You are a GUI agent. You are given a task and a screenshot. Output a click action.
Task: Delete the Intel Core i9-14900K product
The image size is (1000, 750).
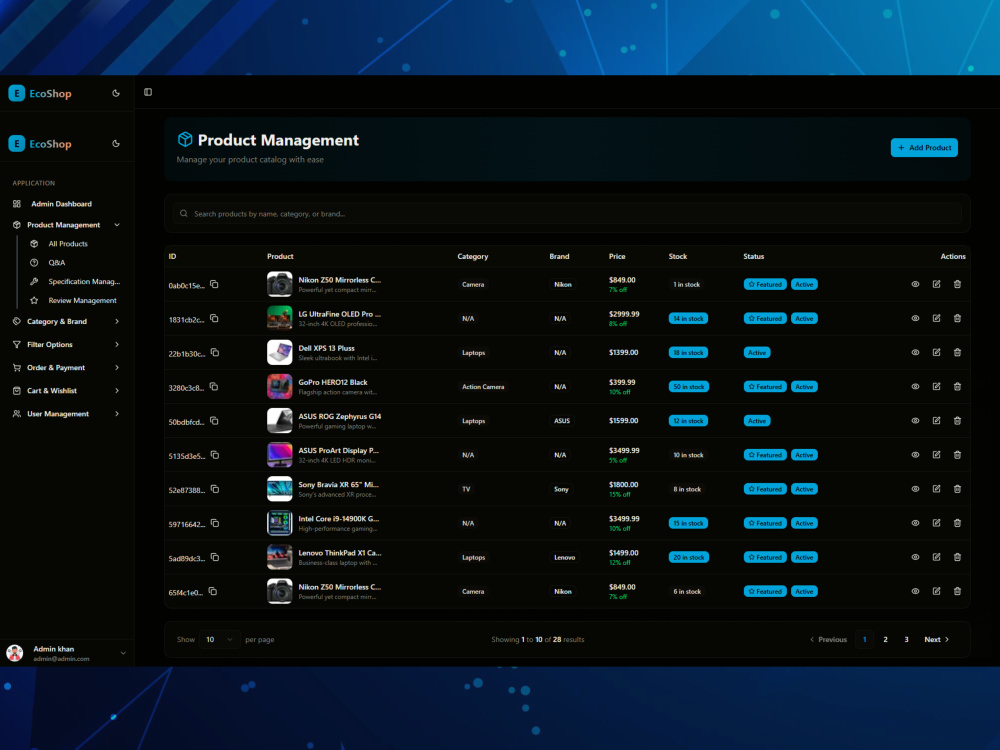pos(957,523)
